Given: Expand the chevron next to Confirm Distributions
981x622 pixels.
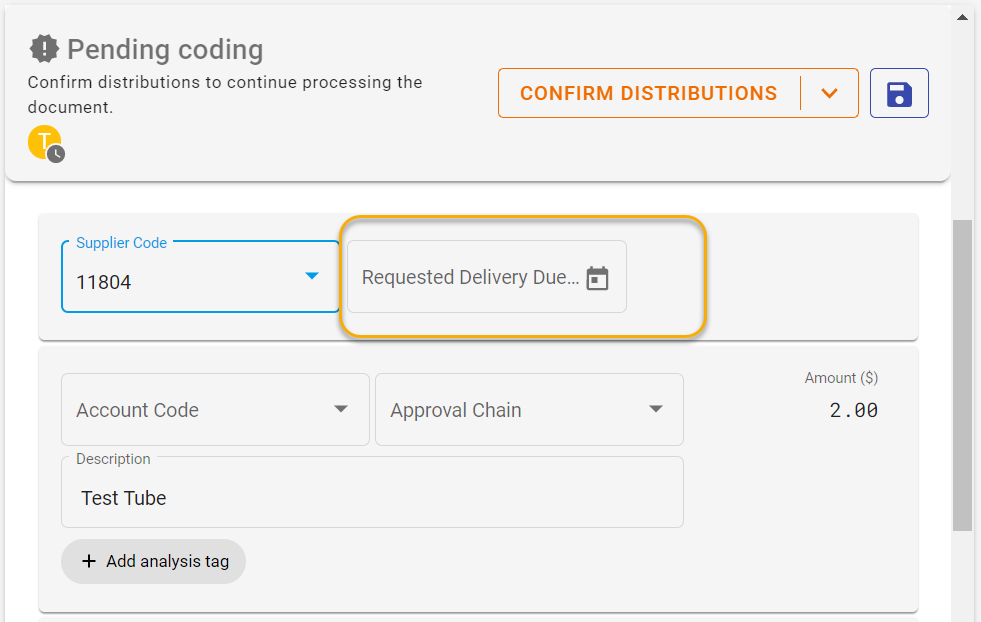Looking at the screenshot, I should pyautogui.click(x=829, y=94).
